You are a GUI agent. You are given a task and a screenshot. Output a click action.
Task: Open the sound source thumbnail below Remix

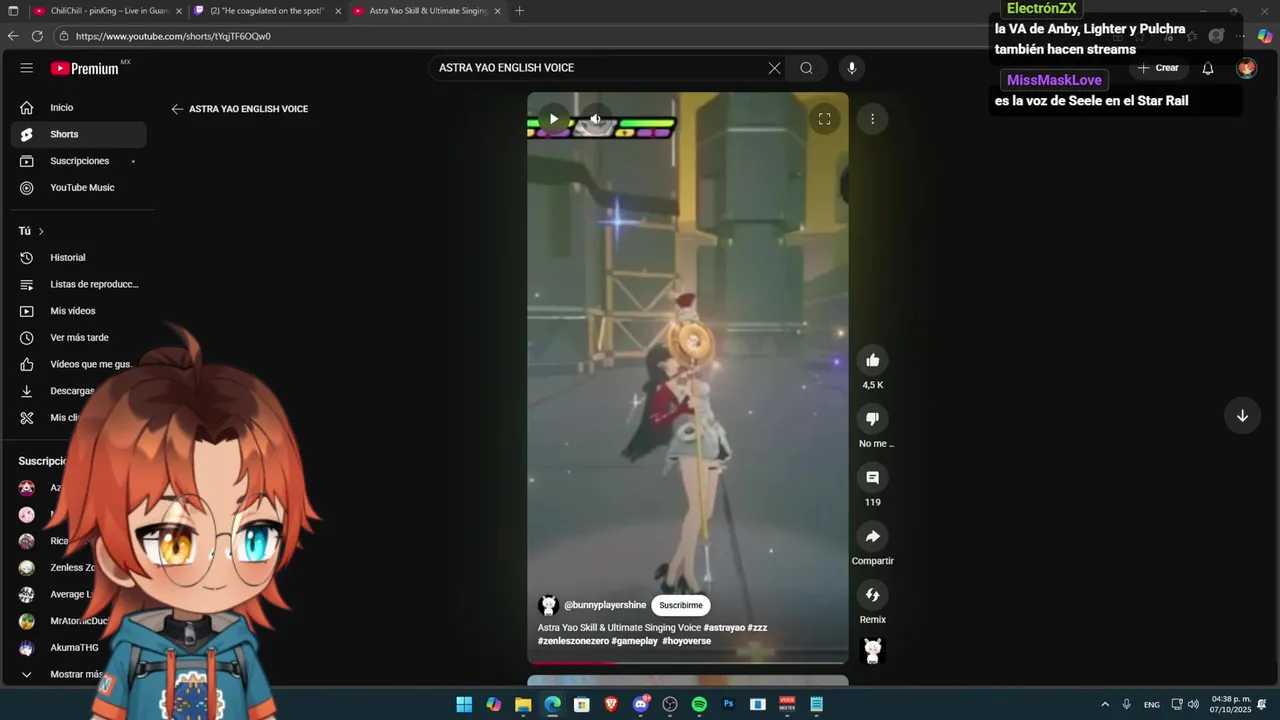(872, 651)
